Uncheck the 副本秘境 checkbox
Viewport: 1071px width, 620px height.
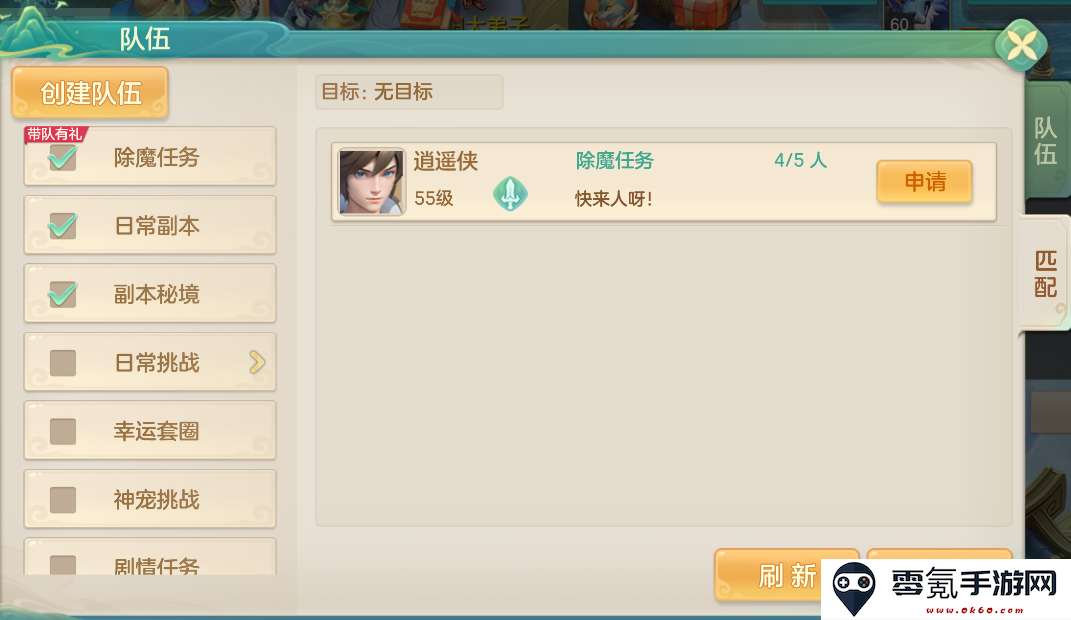tap(63, 294)
